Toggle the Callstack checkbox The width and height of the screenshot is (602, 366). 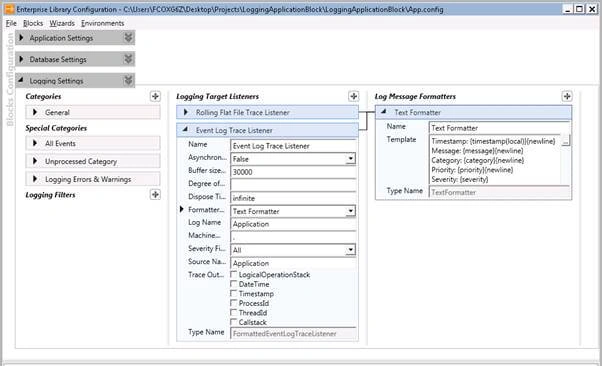[233, 322]
